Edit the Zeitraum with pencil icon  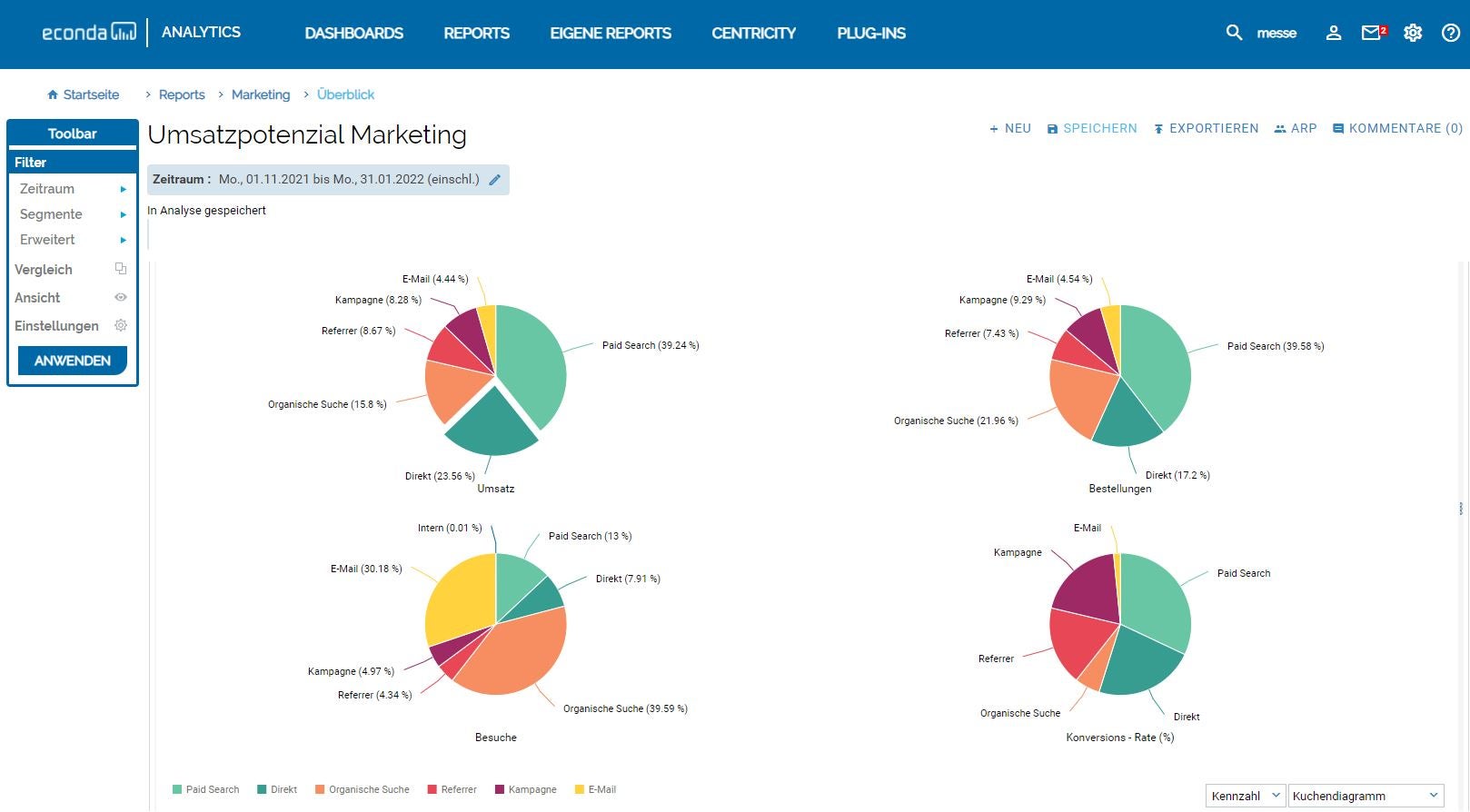pyautogui.click(x=495, y=180)
